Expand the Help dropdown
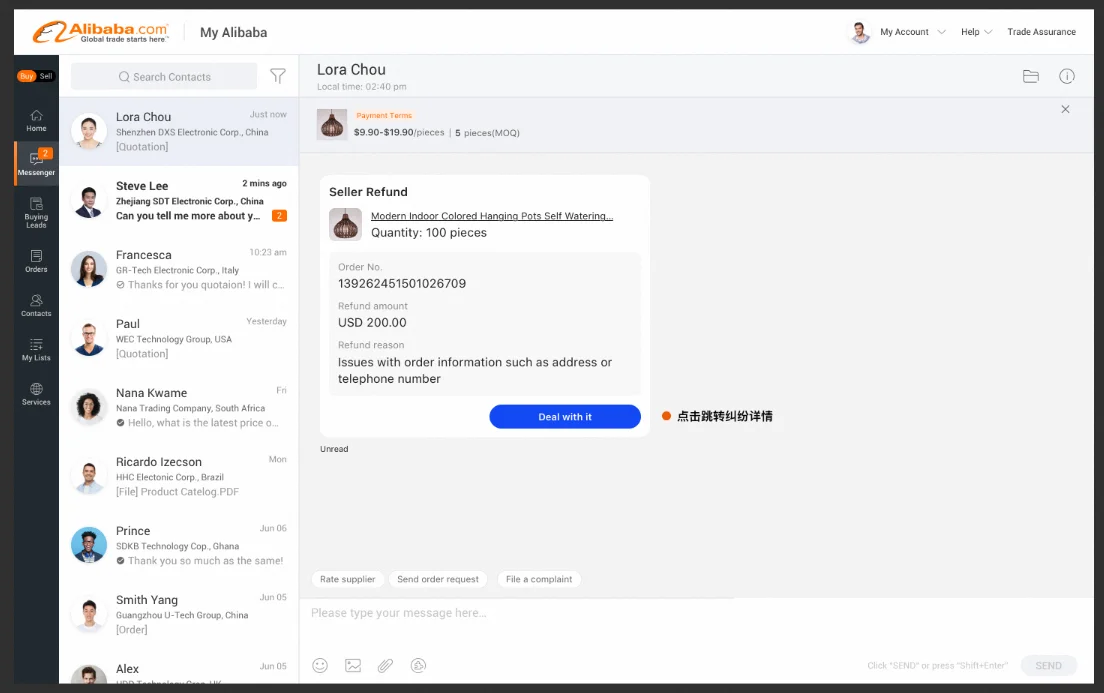 click(x=977, y=32)
